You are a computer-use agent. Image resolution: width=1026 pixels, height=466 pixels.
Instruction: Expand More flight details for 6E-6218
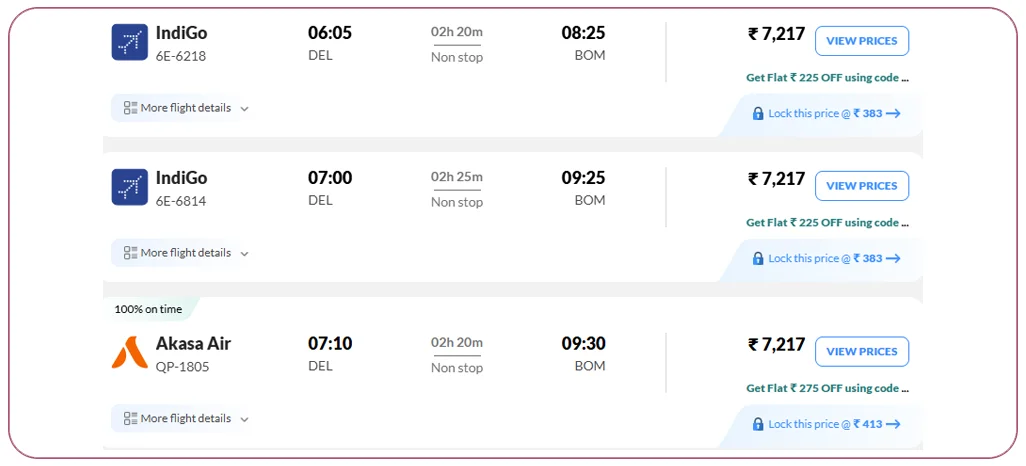186,108
